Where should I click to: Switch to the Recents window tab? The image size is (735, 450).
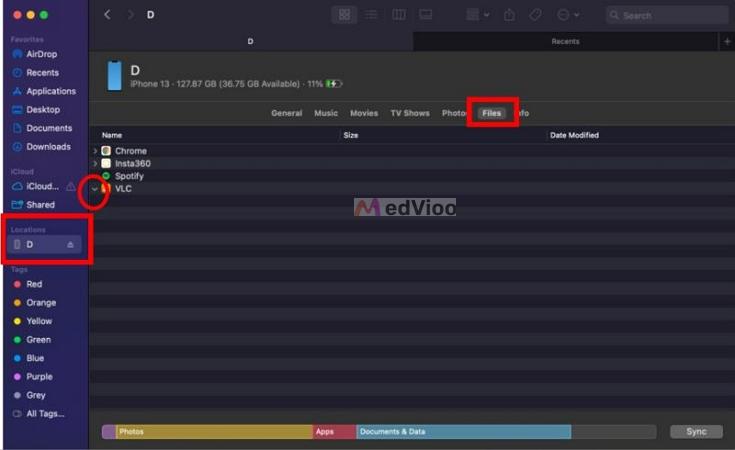click(565, 42)
